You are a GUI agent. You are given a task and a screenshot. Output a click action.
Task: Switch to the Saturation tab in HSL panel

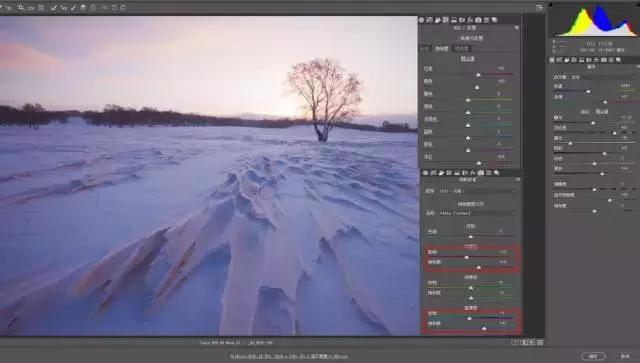pyautogui.click(x=442, y=48)
